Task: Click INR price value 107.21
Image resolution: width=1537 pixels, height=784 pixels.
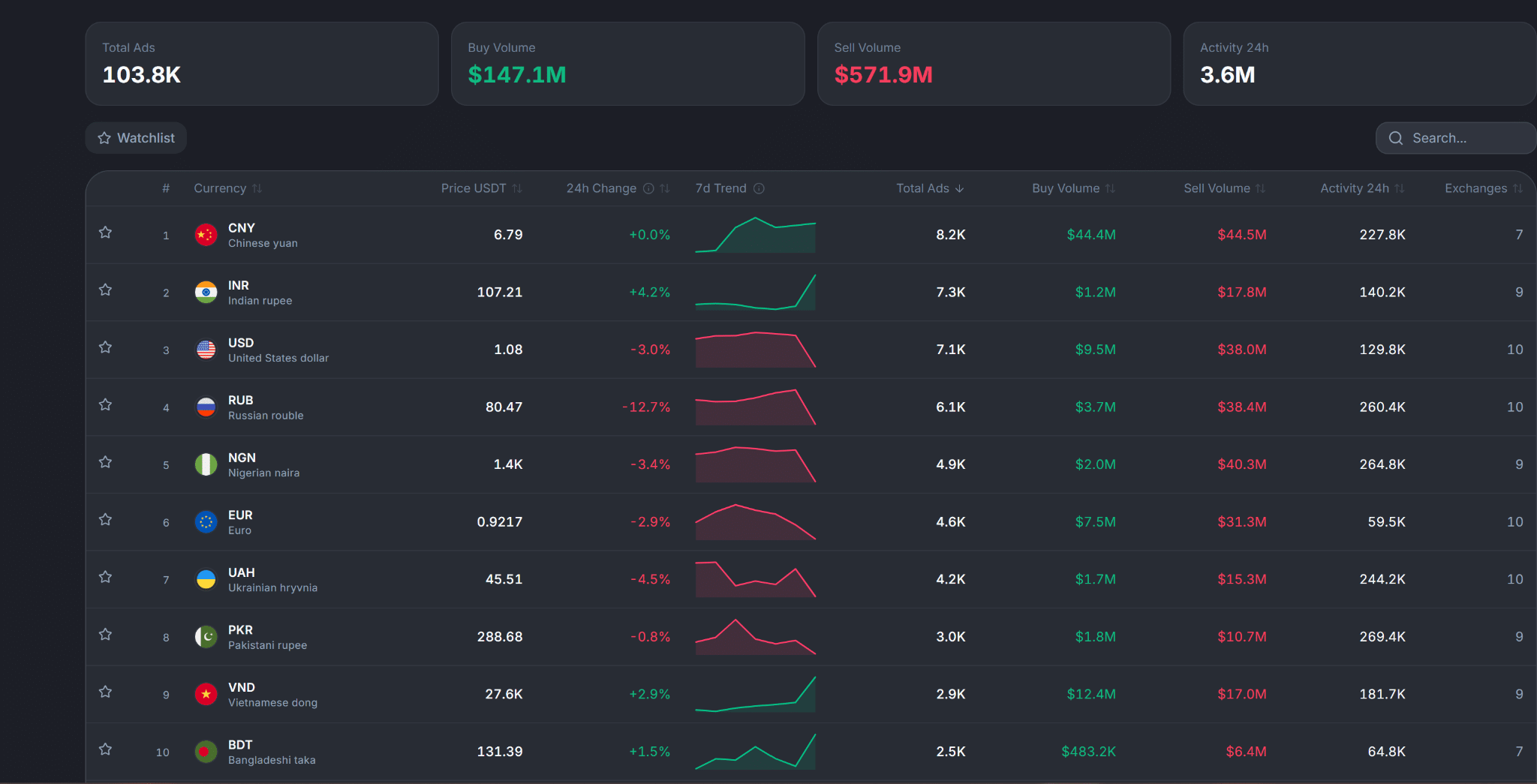Action: [500, 293]
